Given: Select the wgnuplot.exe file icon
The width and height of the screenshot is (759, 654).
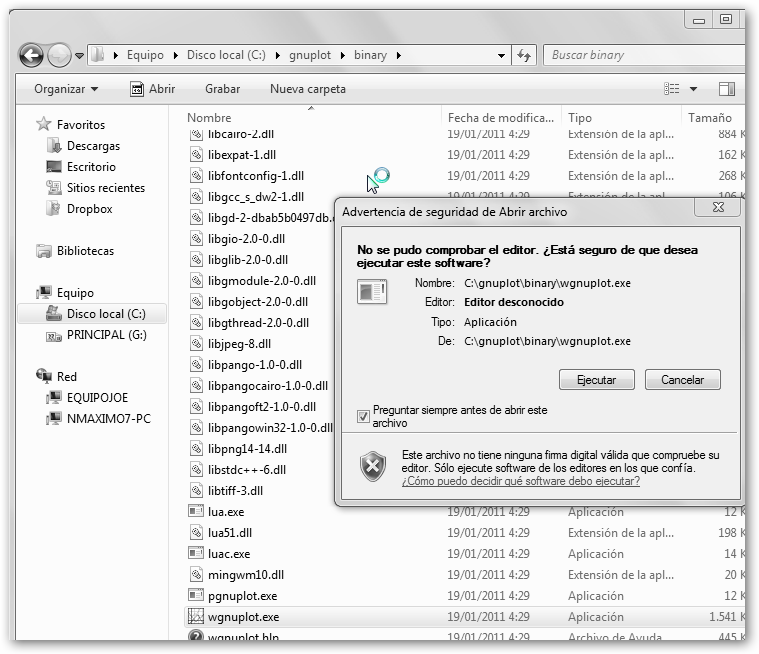Looking at the screenshot, I should point(196,617).
